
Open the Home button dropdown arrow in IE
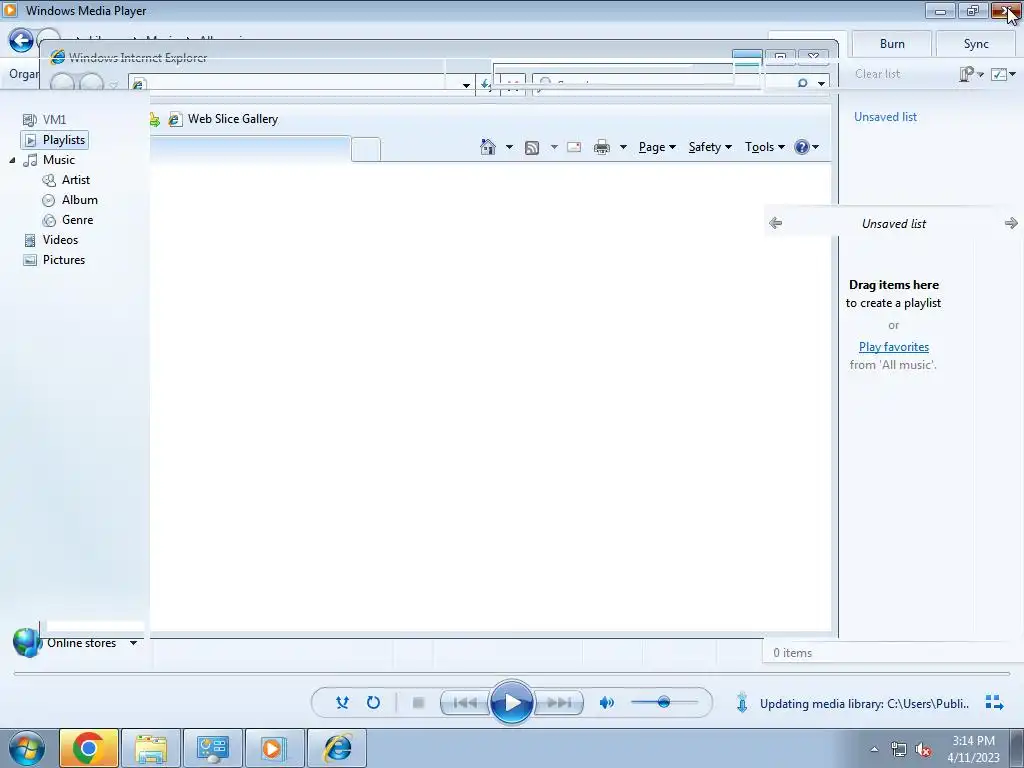click(x=509, y=147)
